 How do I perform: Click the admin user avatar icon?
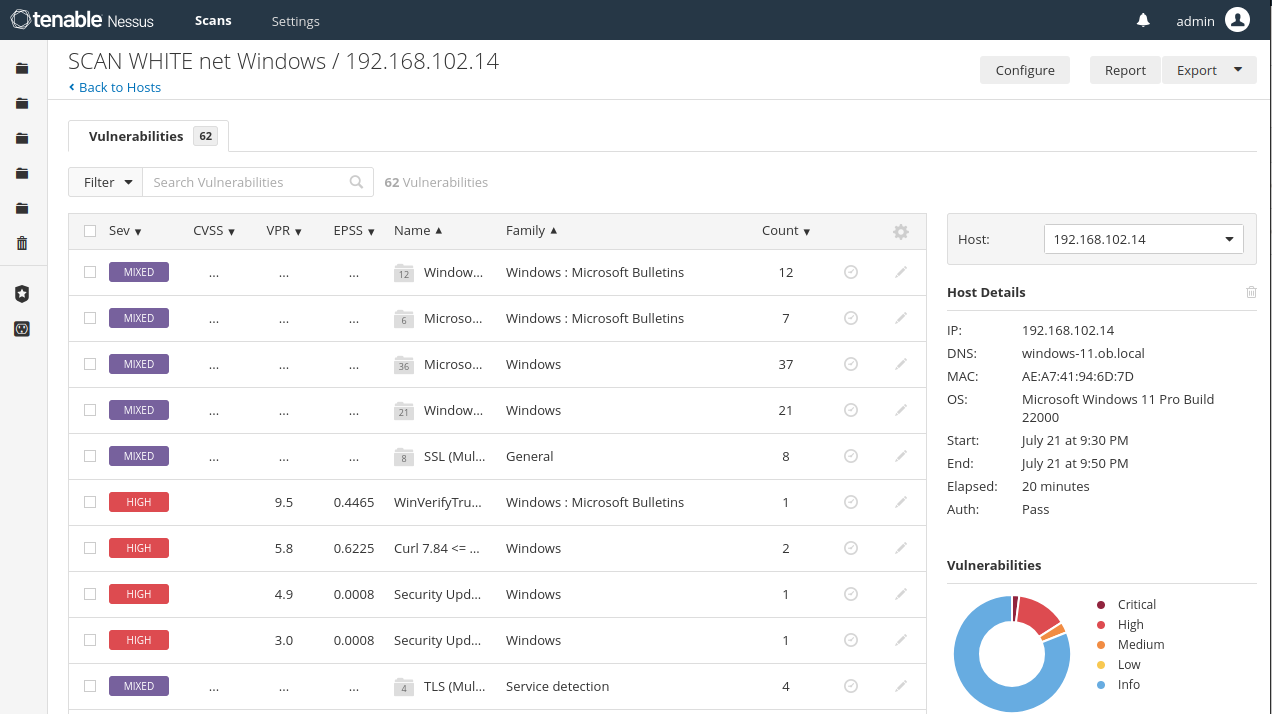[x=1237, y=20]
